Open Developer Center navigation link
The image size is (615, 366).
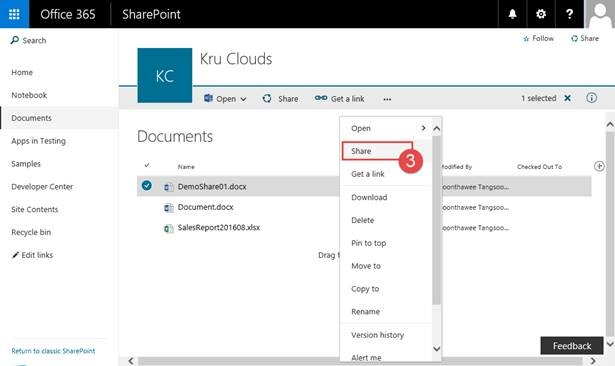(x=42, y=187)
